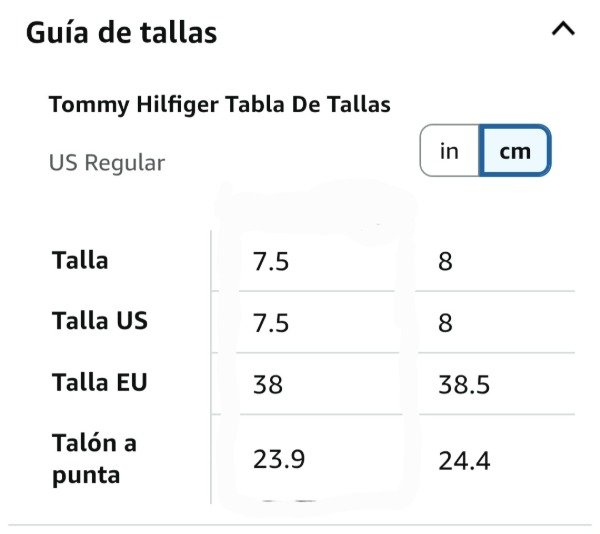Click the EU size 38 cell

coord(268,384)
